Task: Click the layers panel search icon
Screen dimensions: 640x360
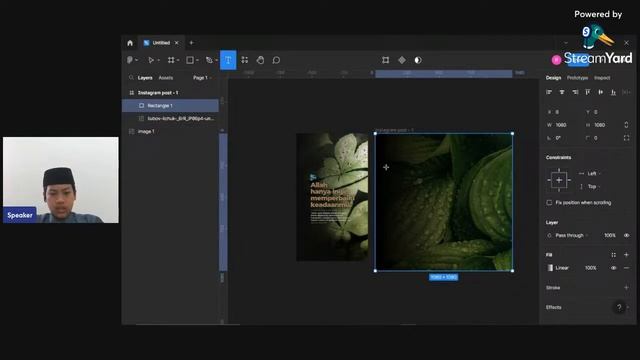Action: click(x=131, y=78)
